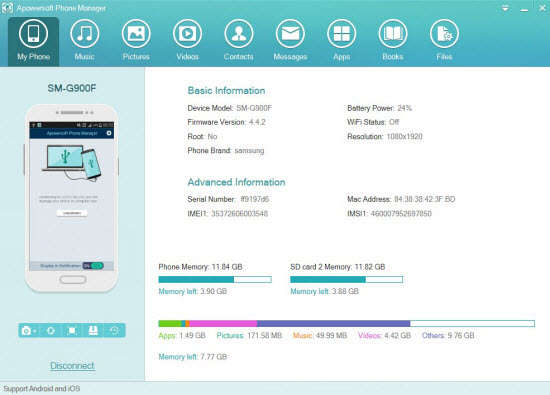The image size is (550, 395).
Task: Click the Resolution 1080x1920 value
Action: pyautogui.click(x=404, y=136)
